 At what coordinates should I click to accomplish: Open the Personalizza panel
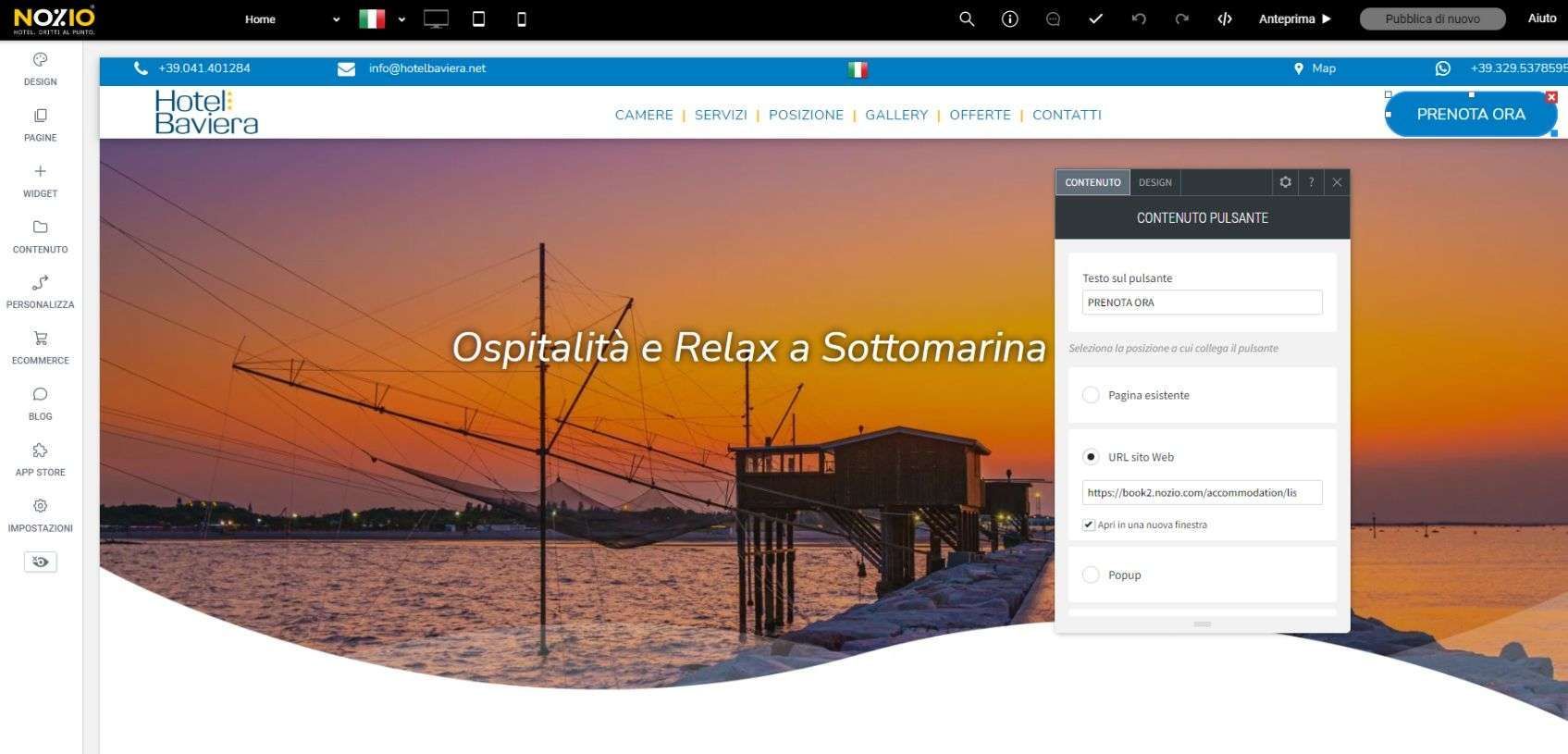tap(40, 292)
